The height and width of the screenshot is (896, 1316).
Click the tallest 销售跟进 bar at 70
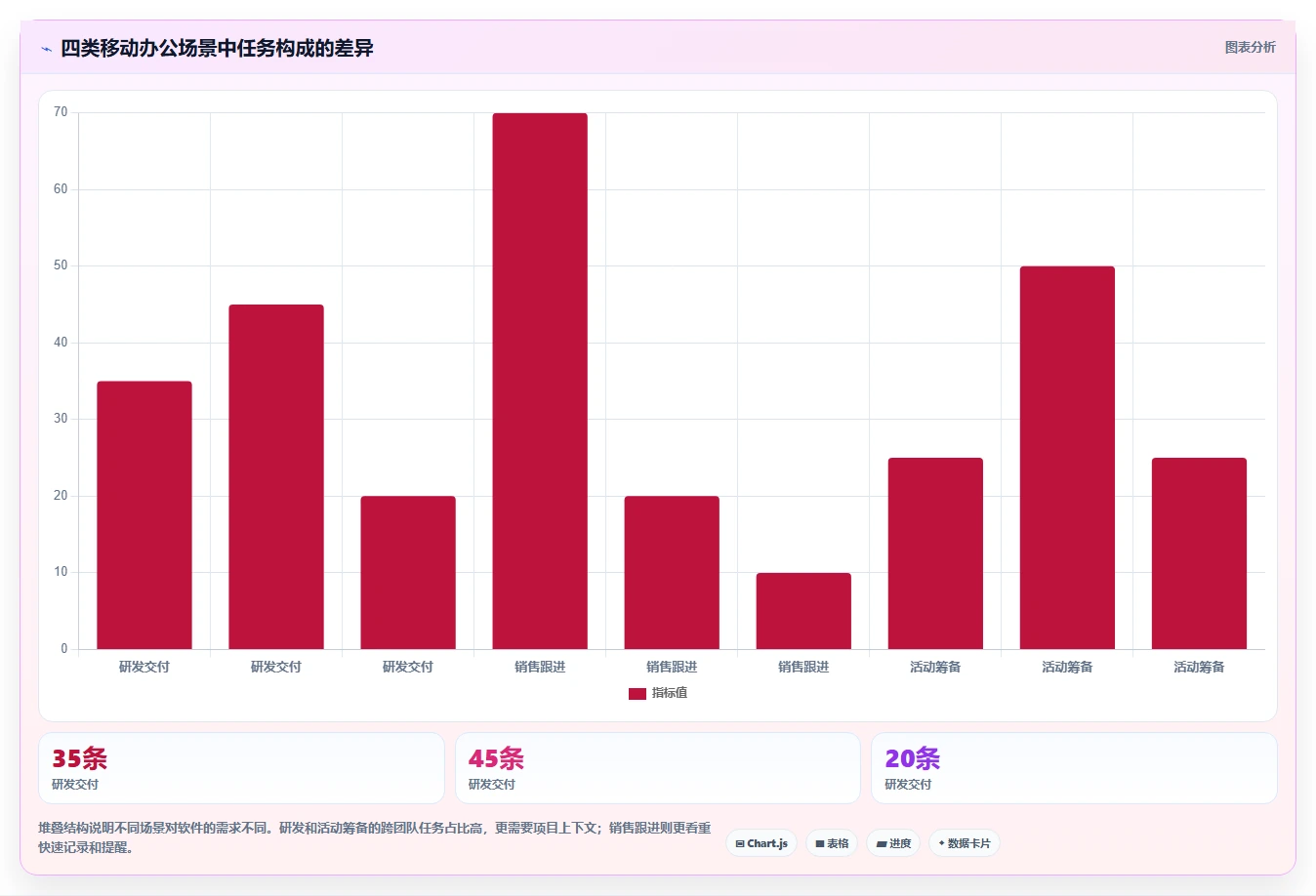pyautogui.click(x=540, y=382)
